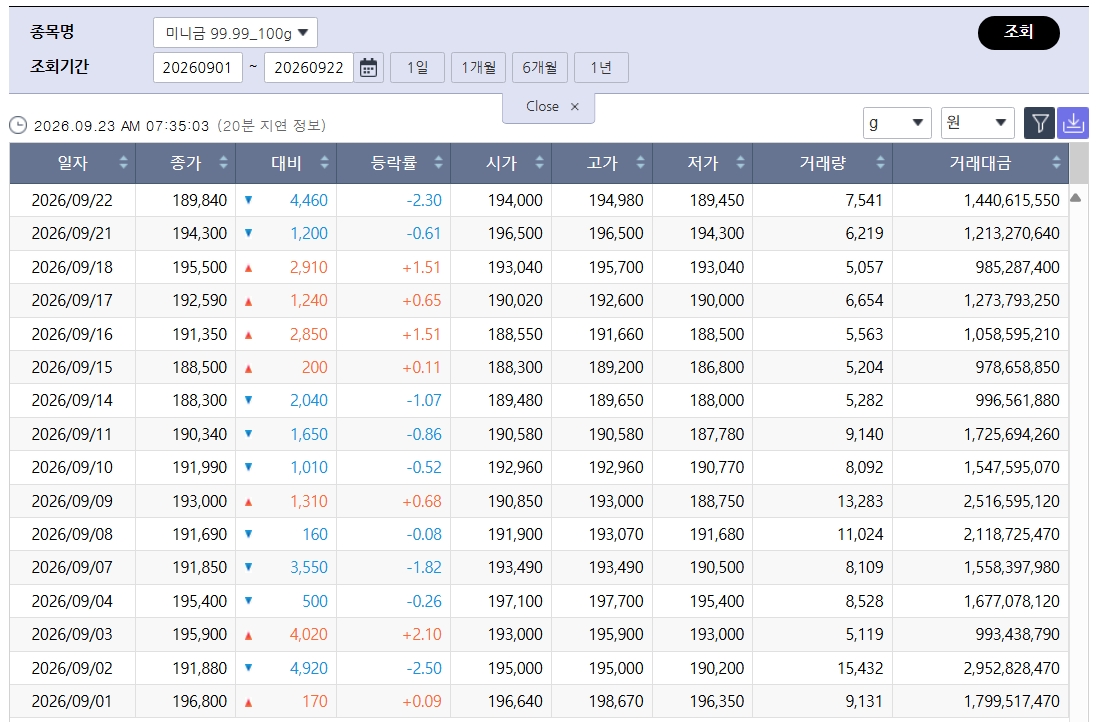
Task: Sort table by 저가 column arrows
Action: point(740,163)
